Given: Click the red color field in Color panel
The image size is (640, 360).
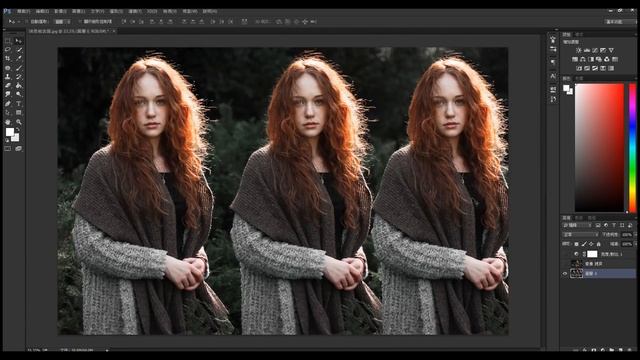Looking at the screenshot, I should [x=599, y=148].
